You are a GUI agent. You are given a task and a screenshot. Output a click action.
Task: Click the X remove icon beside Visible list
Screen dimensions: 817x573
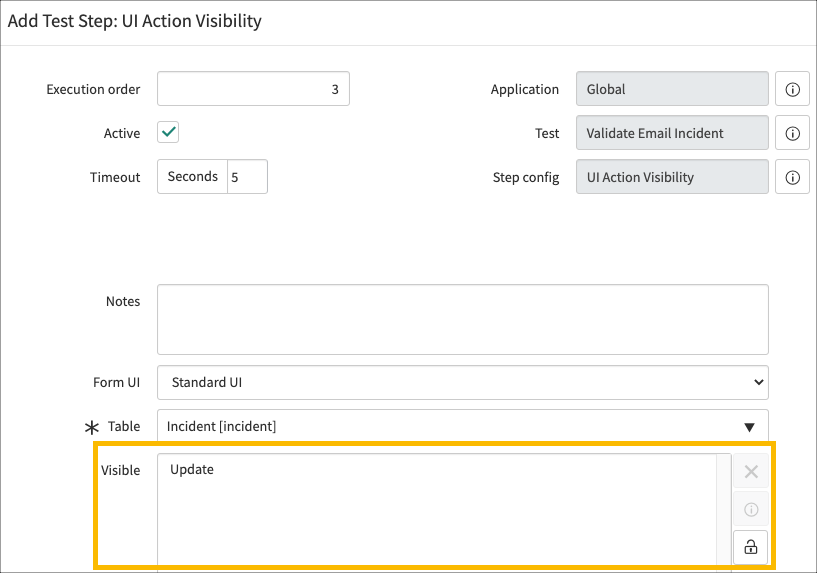(751, 472)
